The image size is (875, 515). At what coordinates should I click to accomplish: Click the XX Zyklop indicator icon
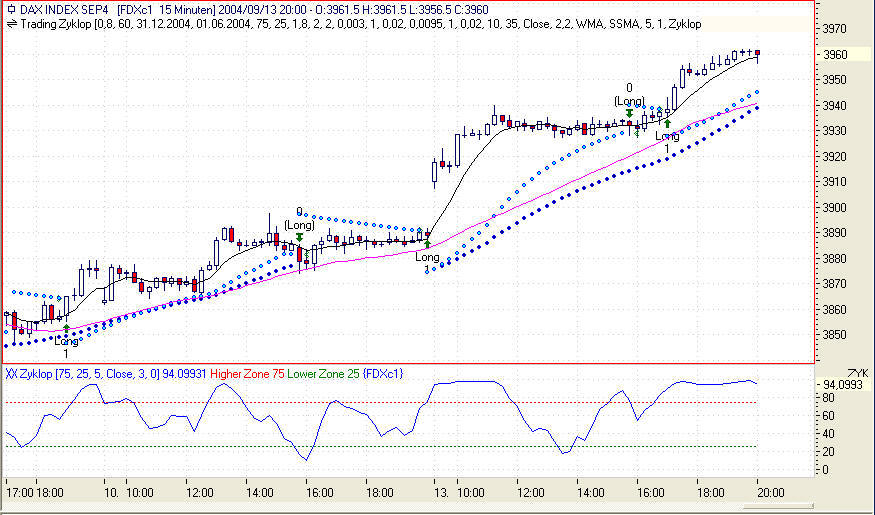point(11,373)
